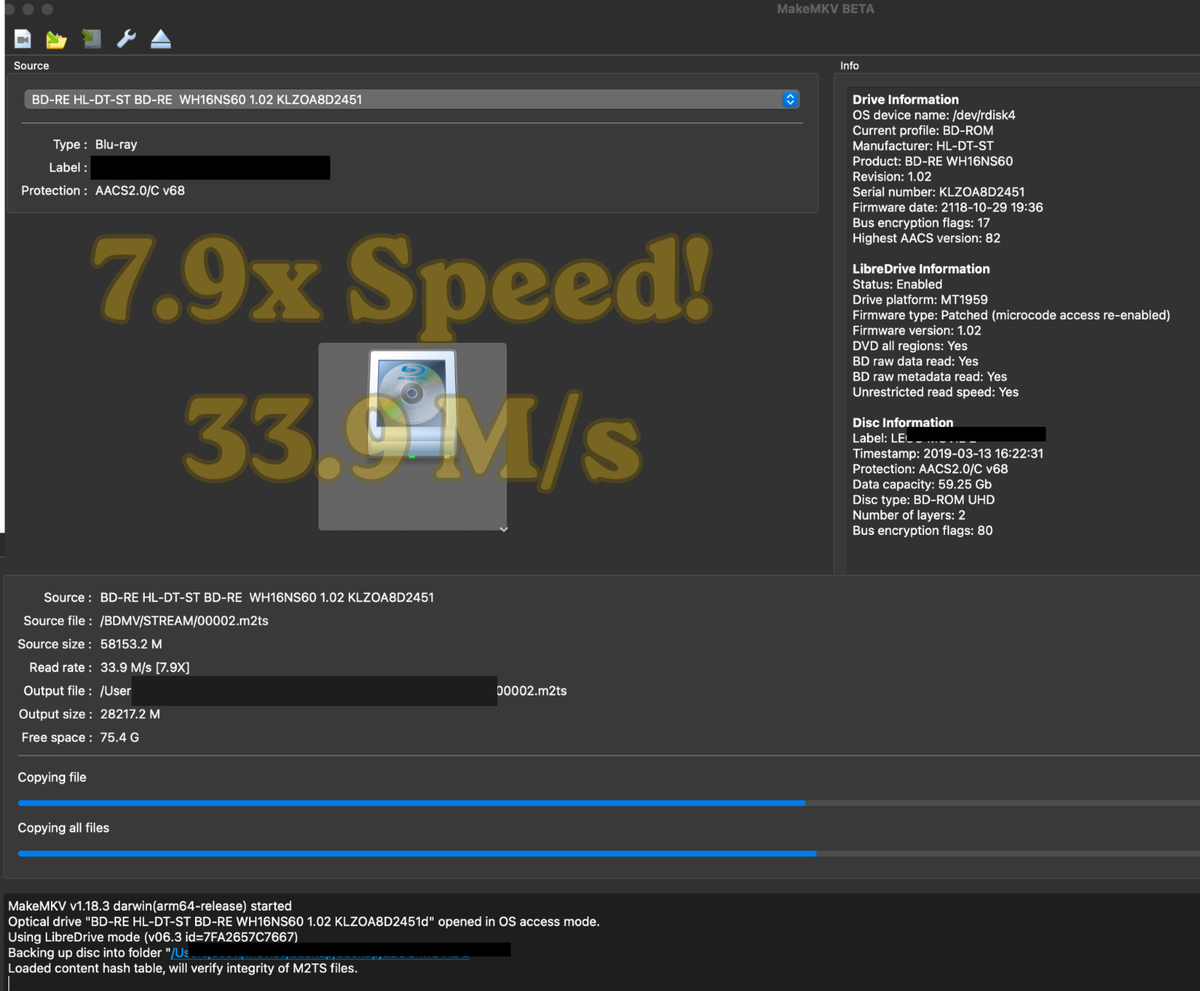Click Protection AACS2.0/C v68 in Source panel

(140, 190)
